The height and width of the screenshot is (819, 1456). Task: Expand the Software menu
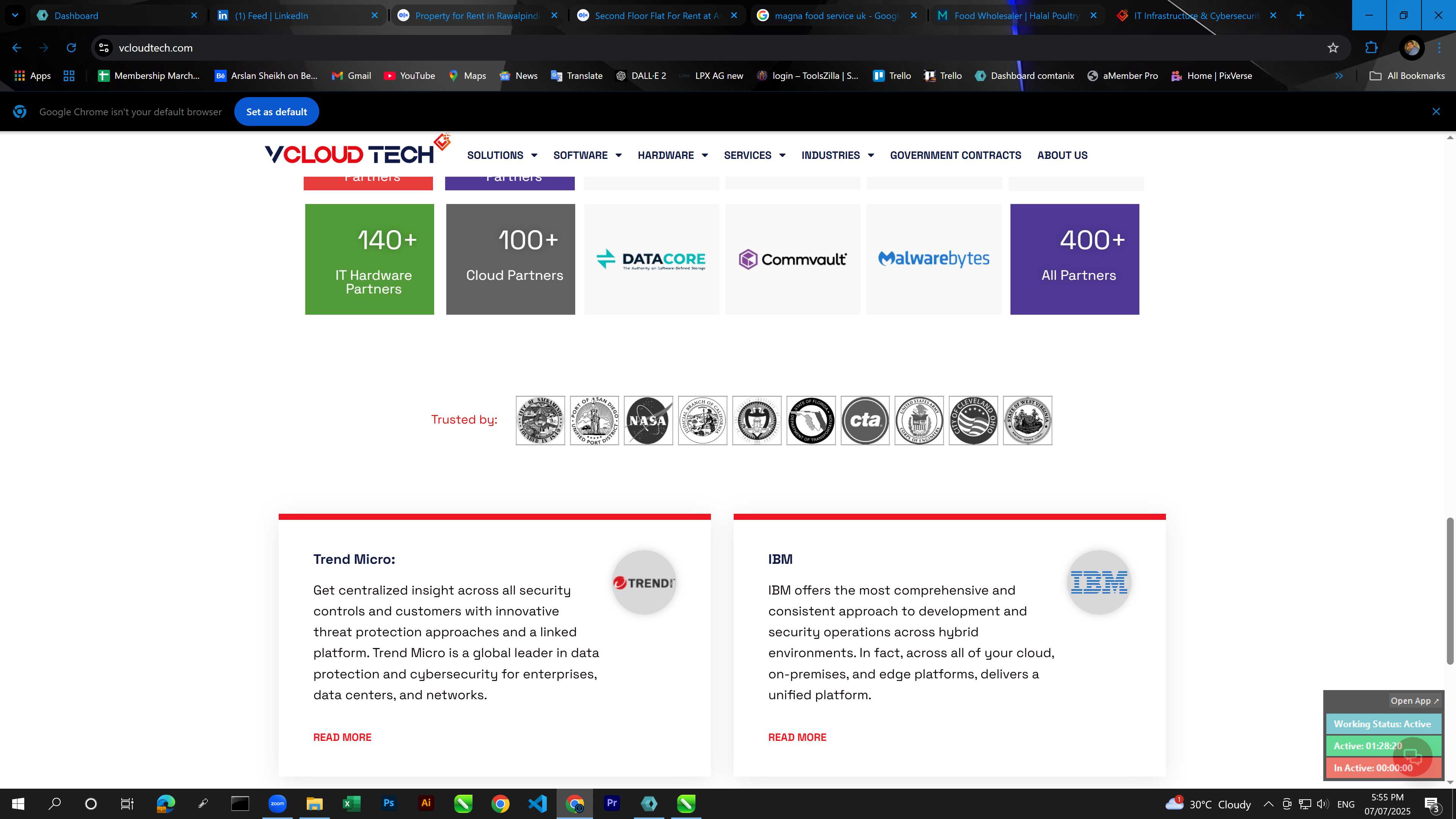(x=587, y=155)
